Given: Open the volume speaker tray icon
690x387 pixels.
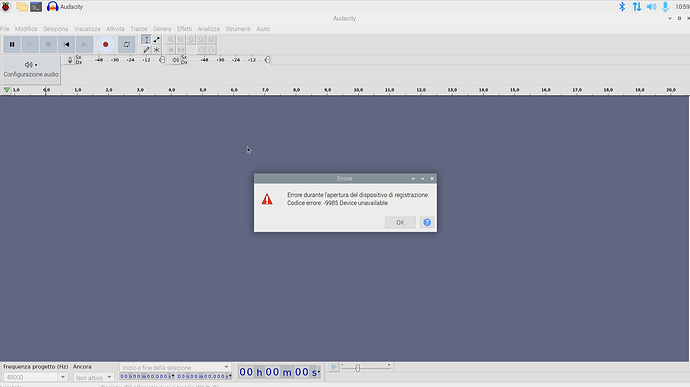Looking at the screenshot, I should click(651, 7).
